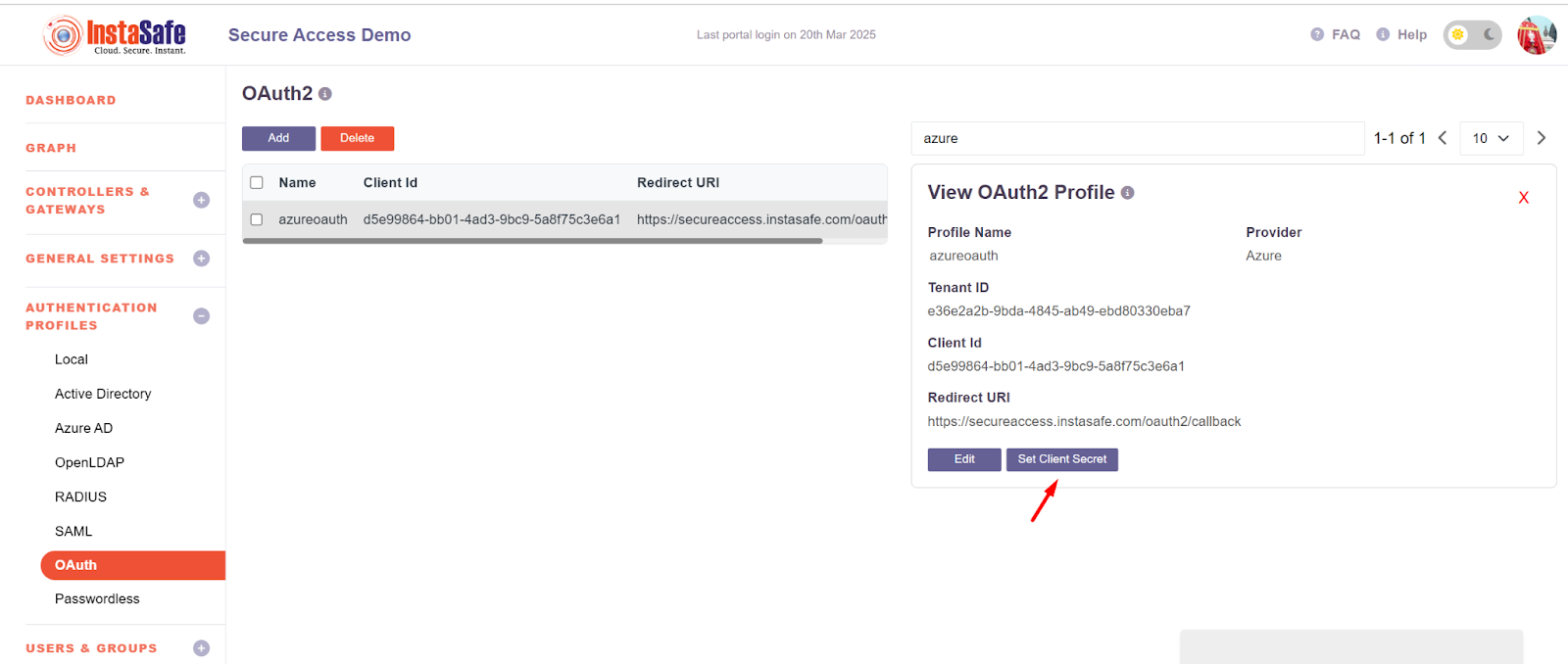Click the Redirect URI value in profile panel
The height and width of the screenshot is (664, 1568).
point(1084,421)
